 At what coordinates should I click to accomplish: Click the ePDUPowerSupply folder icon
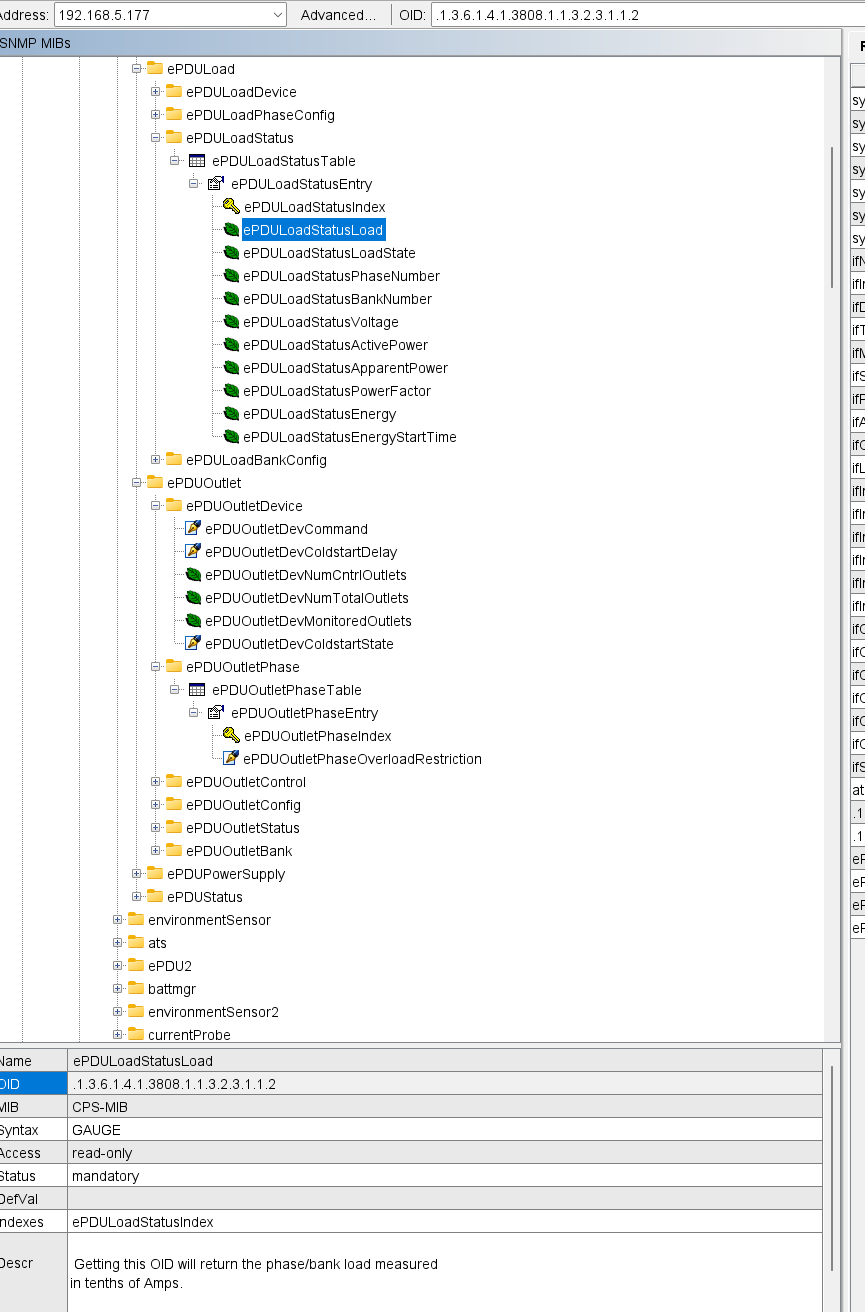[x=155, y=874]
